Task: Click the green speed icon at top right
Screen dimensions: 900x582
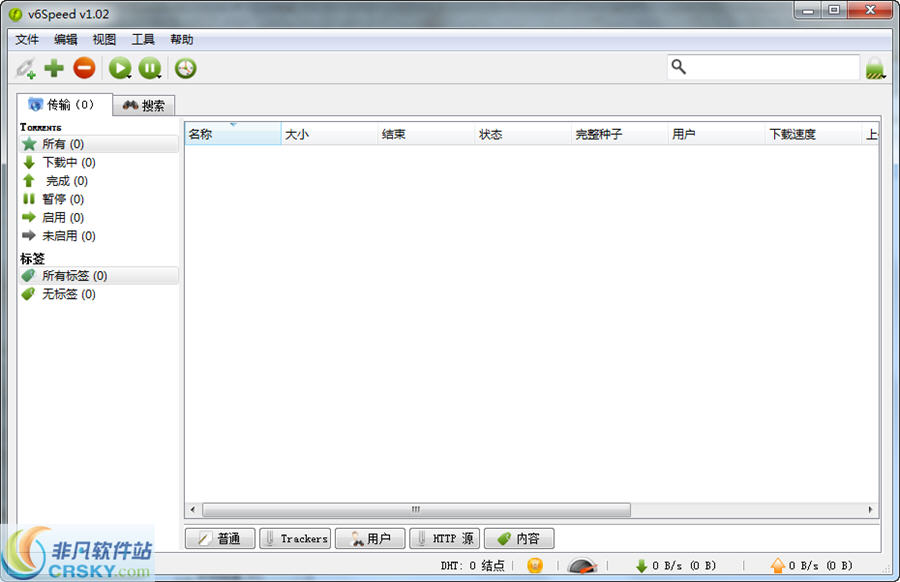Action: point(876,69)
